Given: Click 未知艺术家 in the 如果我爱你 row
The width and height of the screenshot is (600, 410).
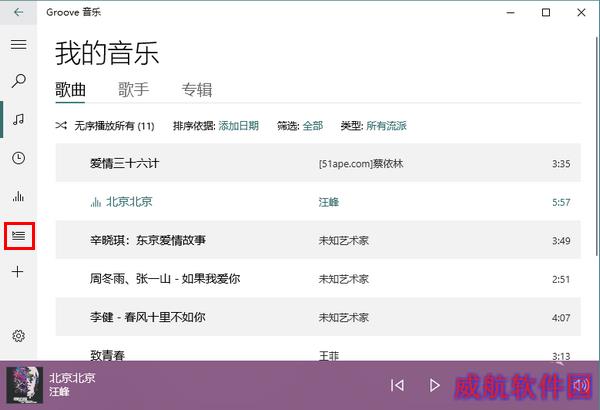Looking at the screenshot, I should coord(344,279).
